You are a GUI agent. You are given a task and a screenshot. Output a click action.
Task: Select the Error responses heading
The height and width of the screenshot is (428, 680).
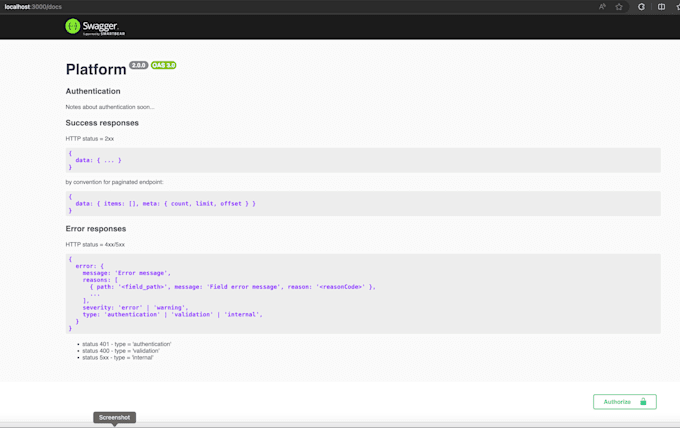(96, 229)
